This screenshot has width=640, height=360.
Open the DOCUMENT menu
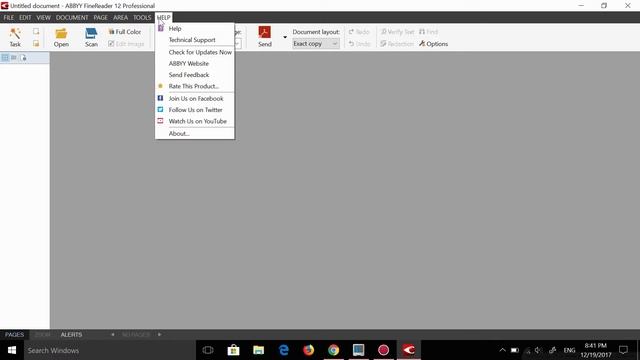72,18
